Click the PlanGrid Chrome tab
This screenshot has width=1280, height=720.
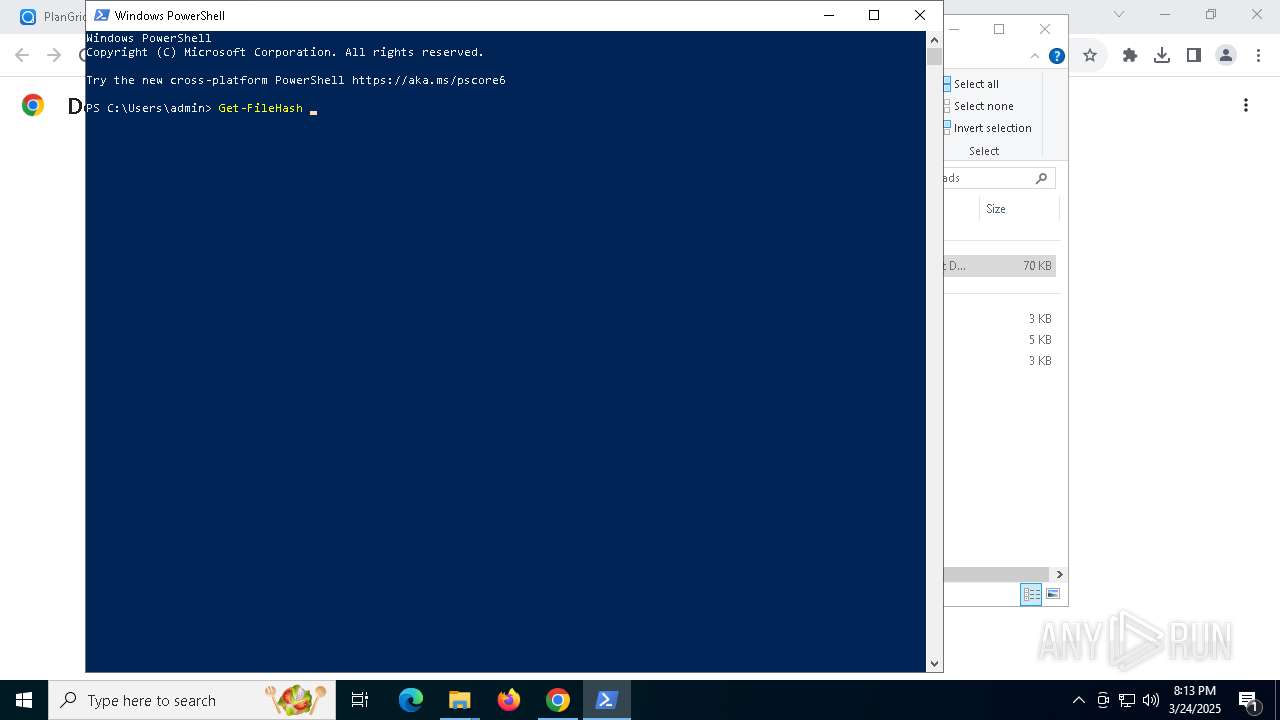(x=52, y=16)
